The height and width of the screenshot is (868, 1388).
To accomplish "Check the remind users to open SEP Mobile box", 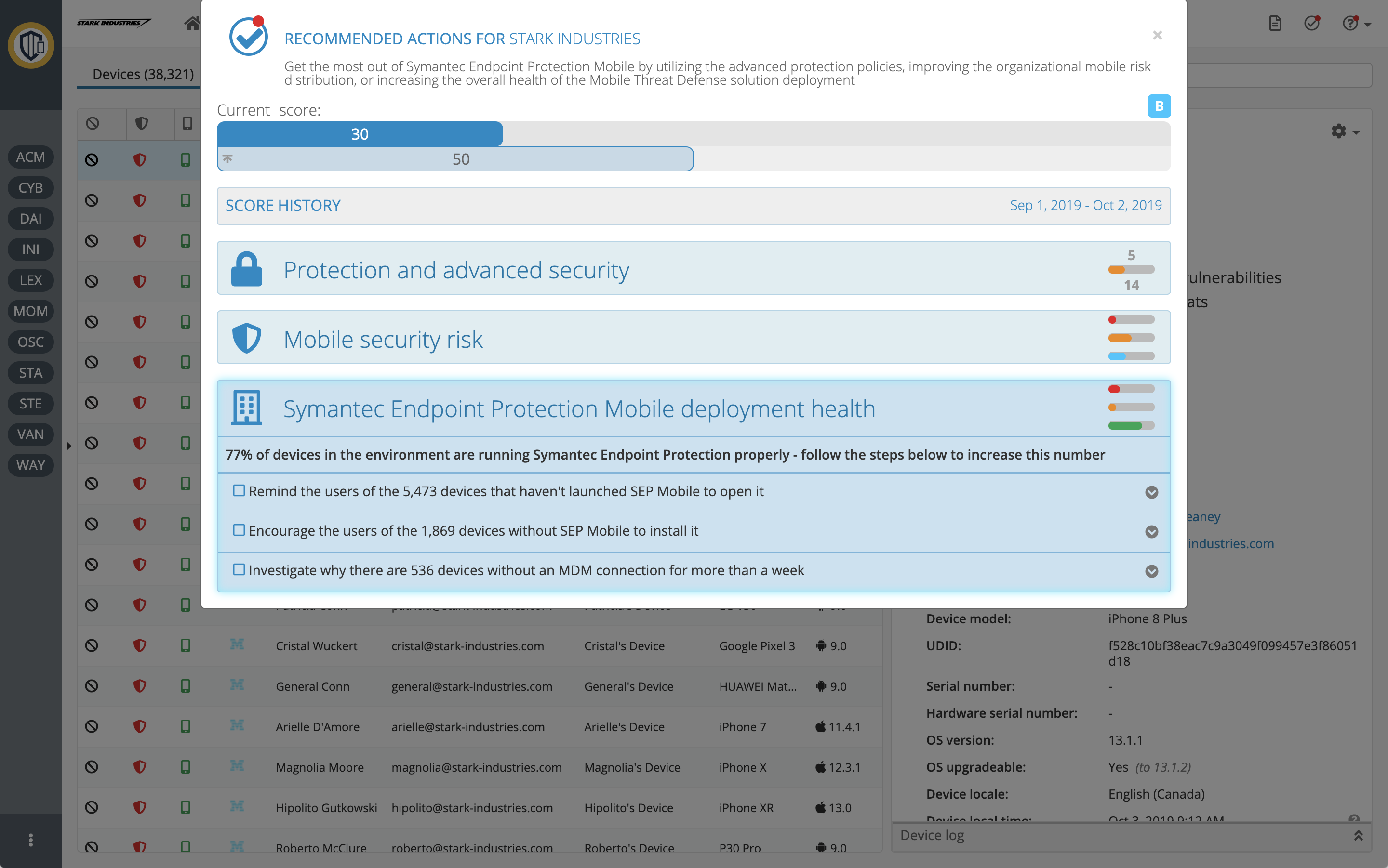I will 239,491.
